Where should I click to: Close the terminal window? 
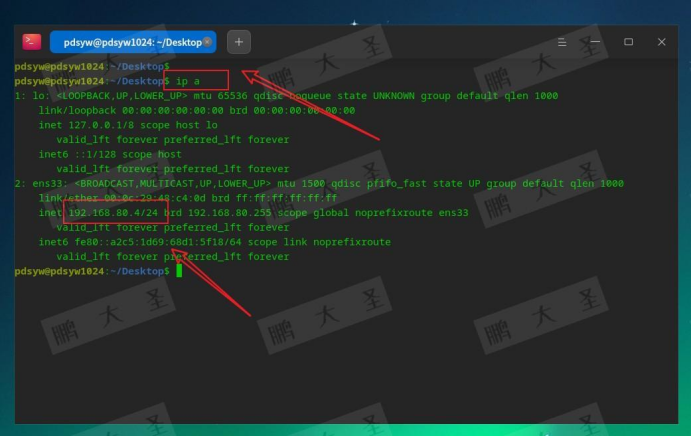click(x=662, y=42)
